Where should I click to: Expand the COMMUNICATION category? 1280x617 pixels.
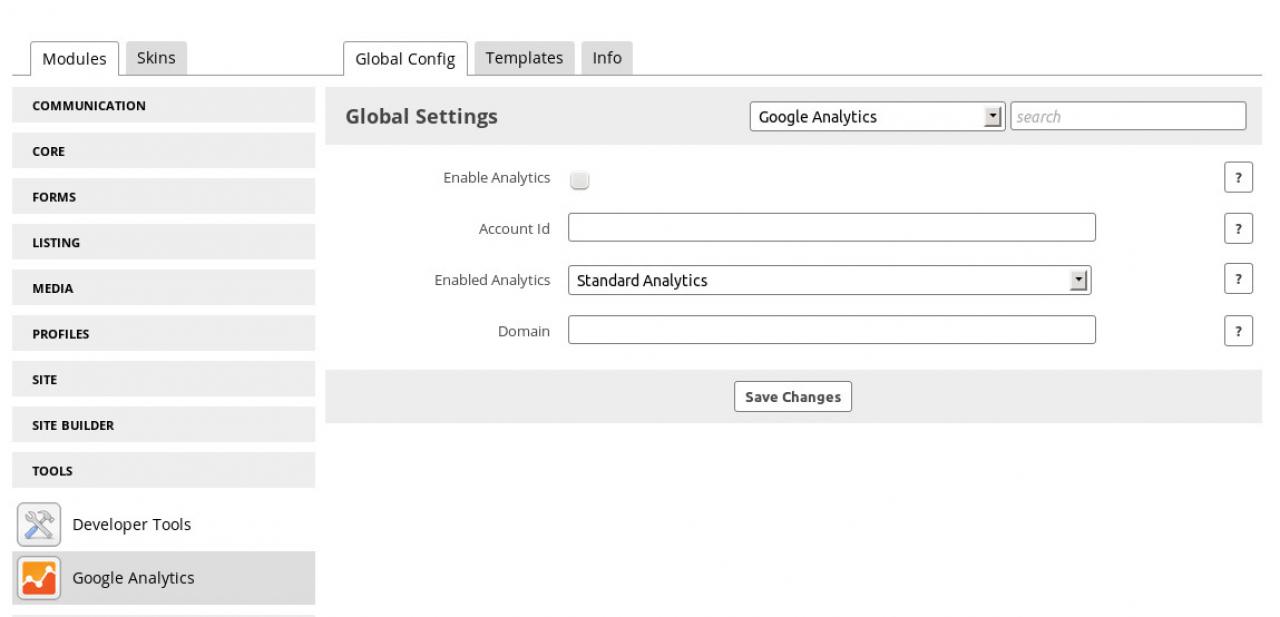[163, 106]
